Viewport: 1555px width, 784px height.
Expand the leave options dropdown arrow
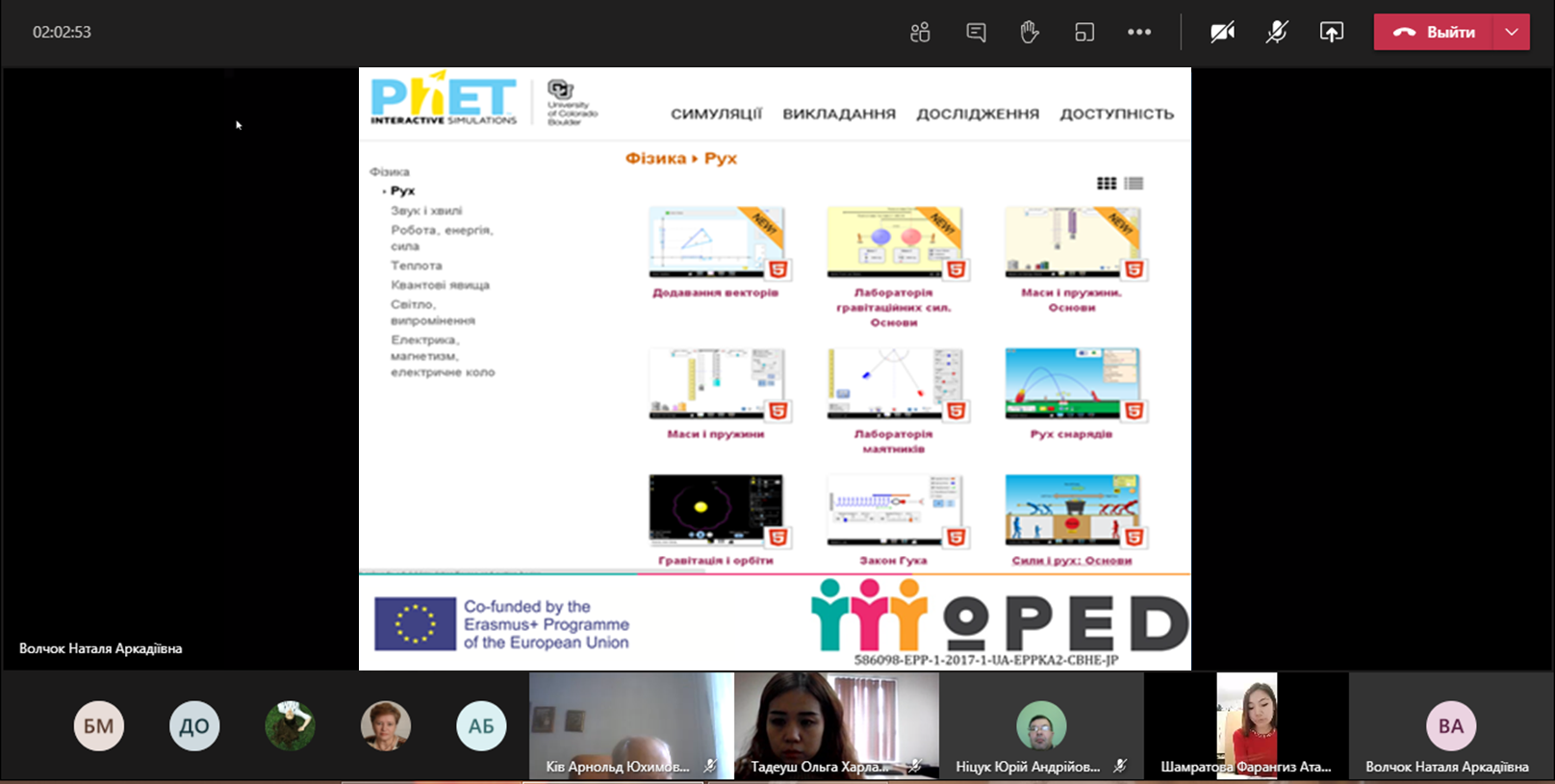(1512, 32)
